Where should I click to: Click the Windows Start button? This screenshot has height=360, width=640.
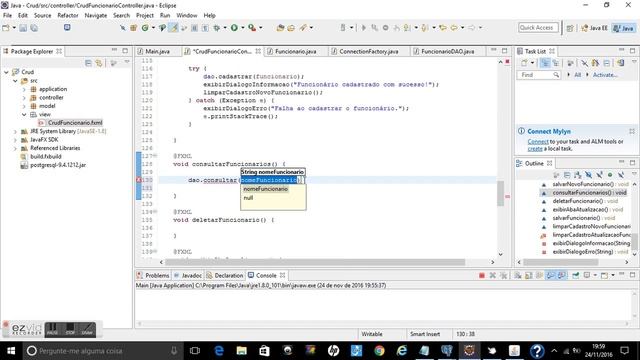click(x=11, y=351)
